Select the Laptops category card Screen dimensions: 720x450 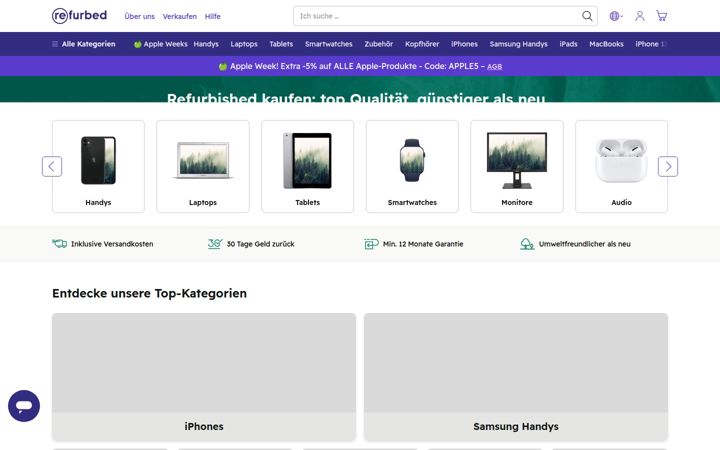pos(203,166)
